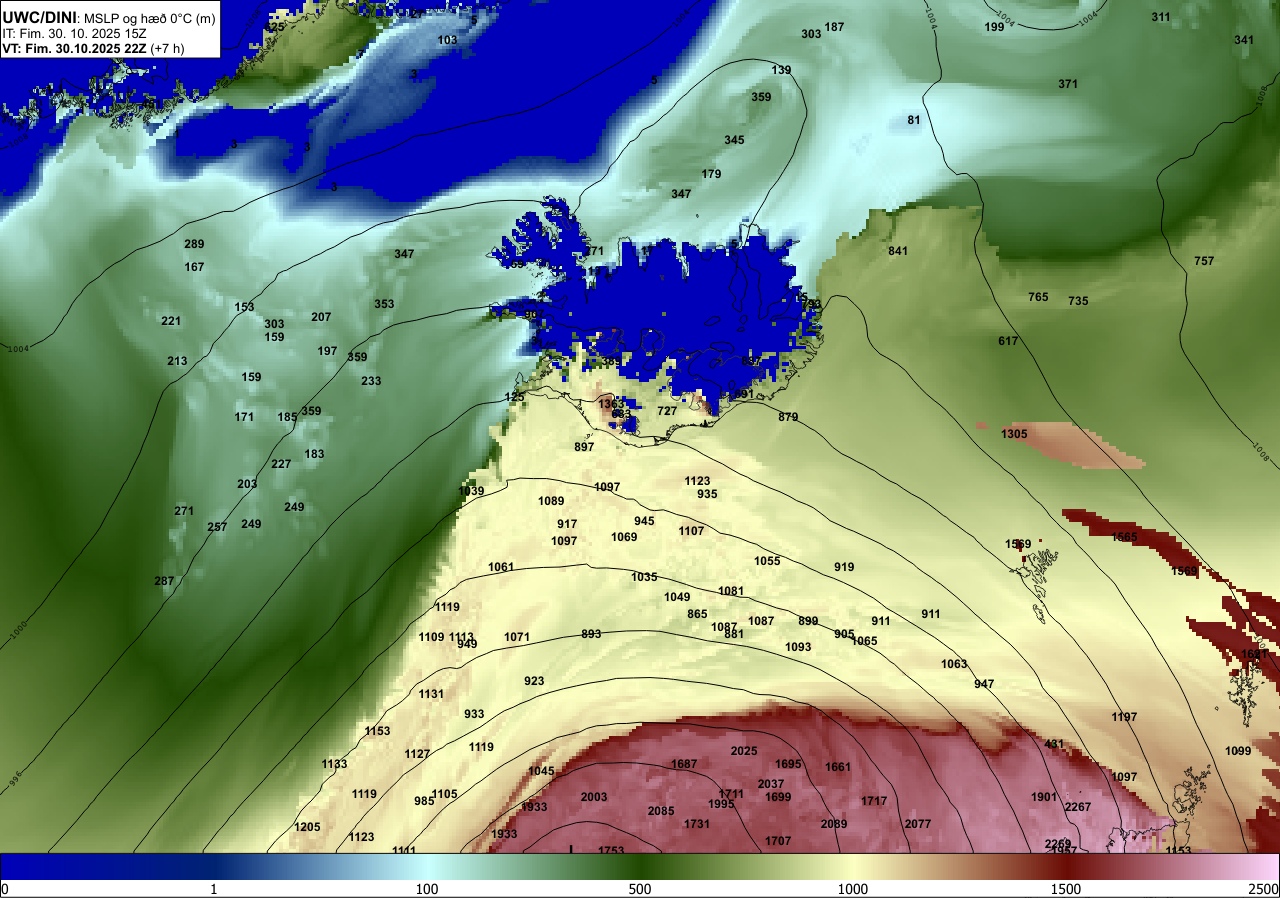
Task: Click the map value 897
Action: pyautogui.click(x=584, y=447)
